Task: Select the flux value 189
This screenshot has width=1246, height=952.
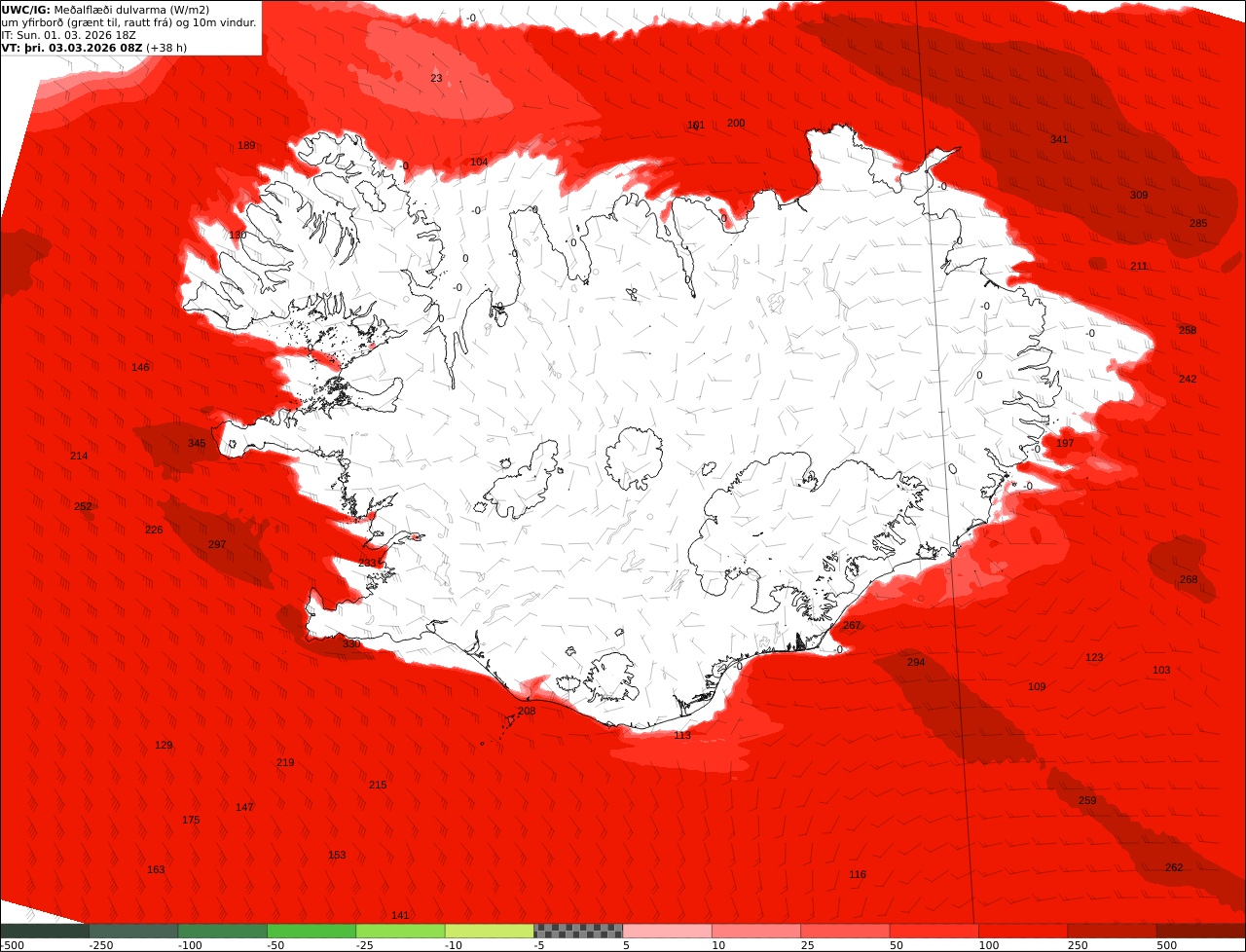Action: [x=246, y=145]
